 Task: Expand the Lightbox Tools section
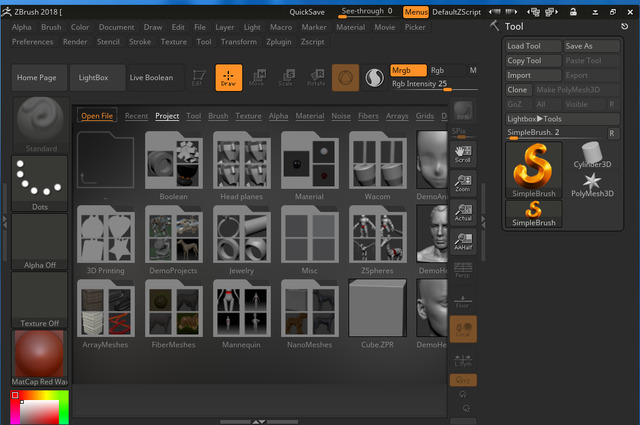pyautogui.click(x=534, y=119)
